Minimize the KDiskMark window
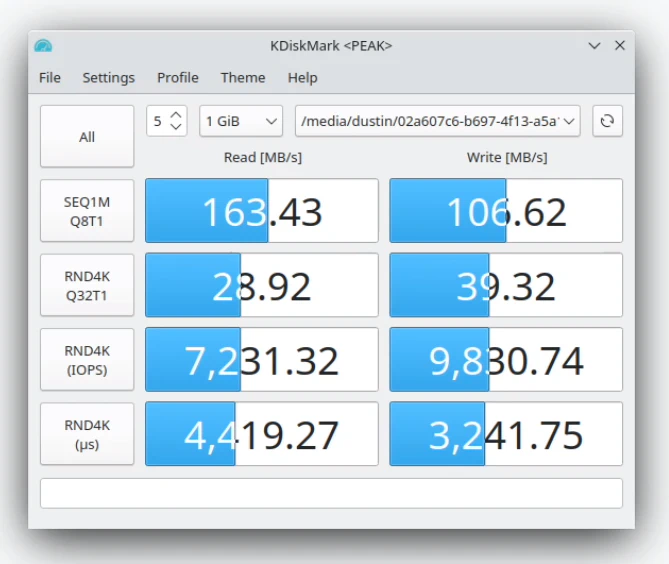Screen dimensions: 669x564 [594, 45]
